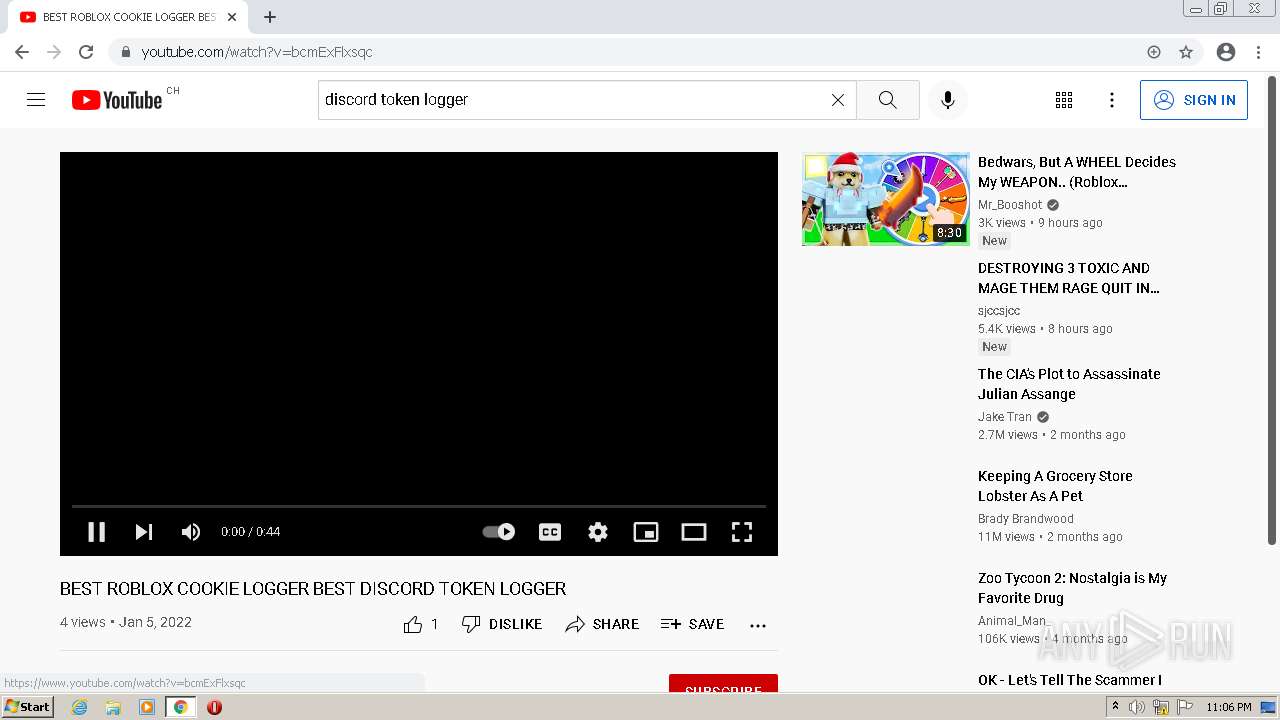This screenshot has height=720, width=1280.
Task: Open the Brady Brandwood channel name
Action: coord(1026,519)
